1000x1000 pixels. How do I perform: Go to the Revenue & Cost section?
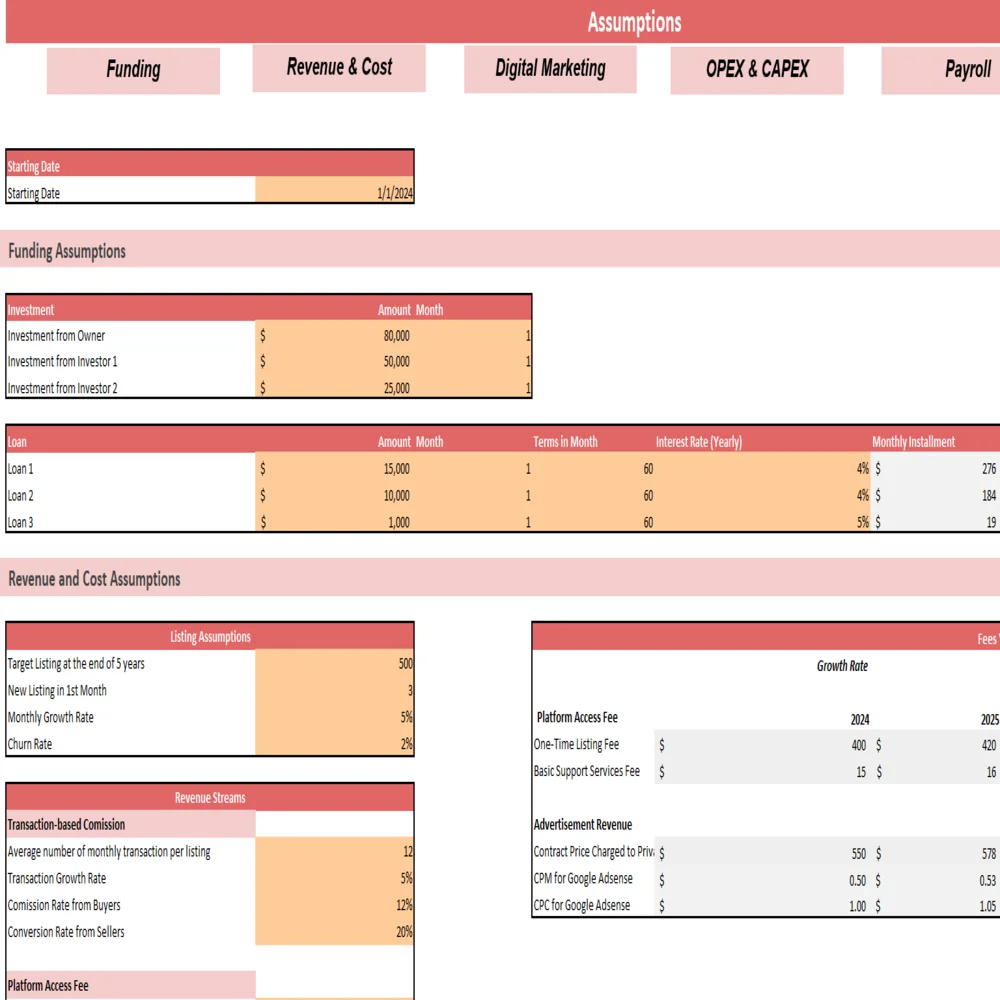(339, 68)
